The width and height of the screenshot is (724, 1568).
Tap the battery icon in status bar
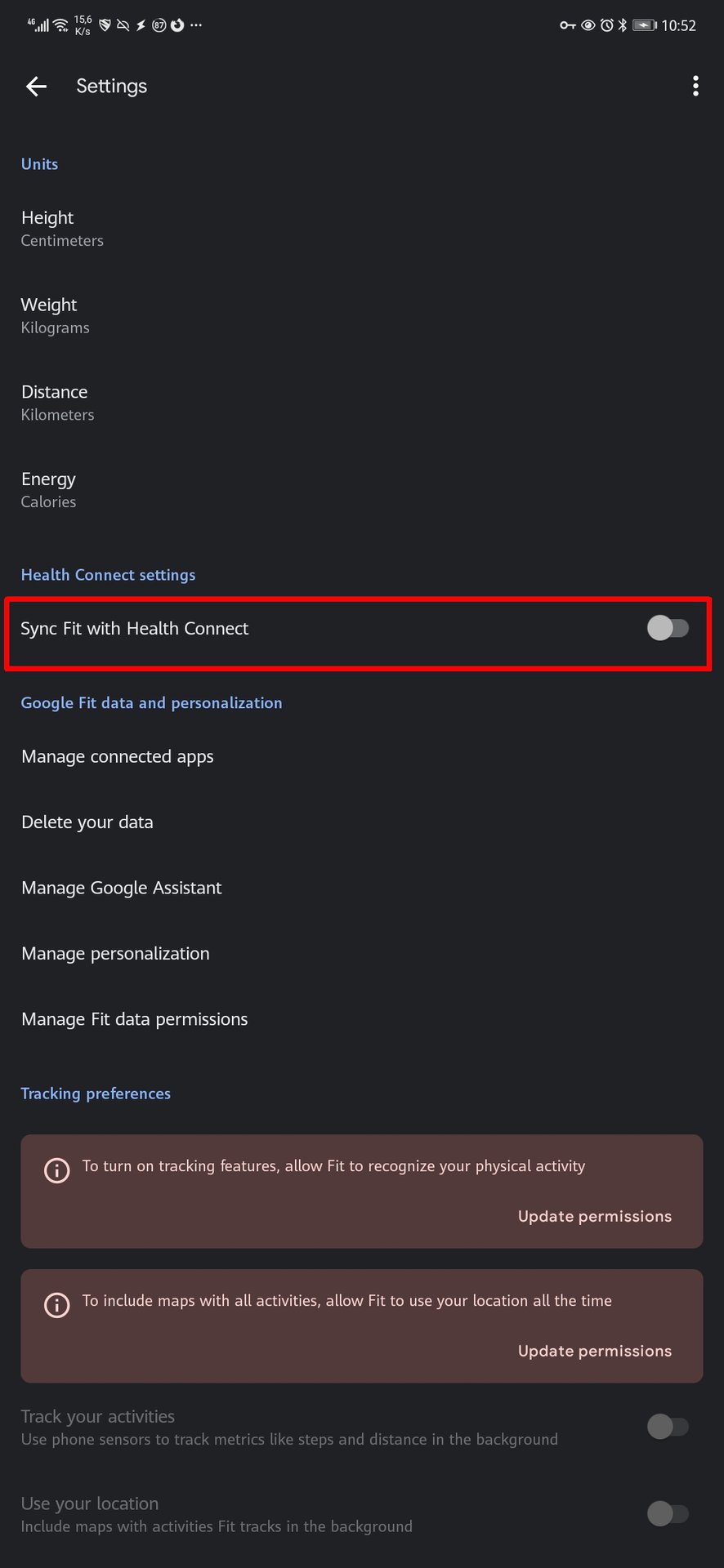click(x=644, y=25)
